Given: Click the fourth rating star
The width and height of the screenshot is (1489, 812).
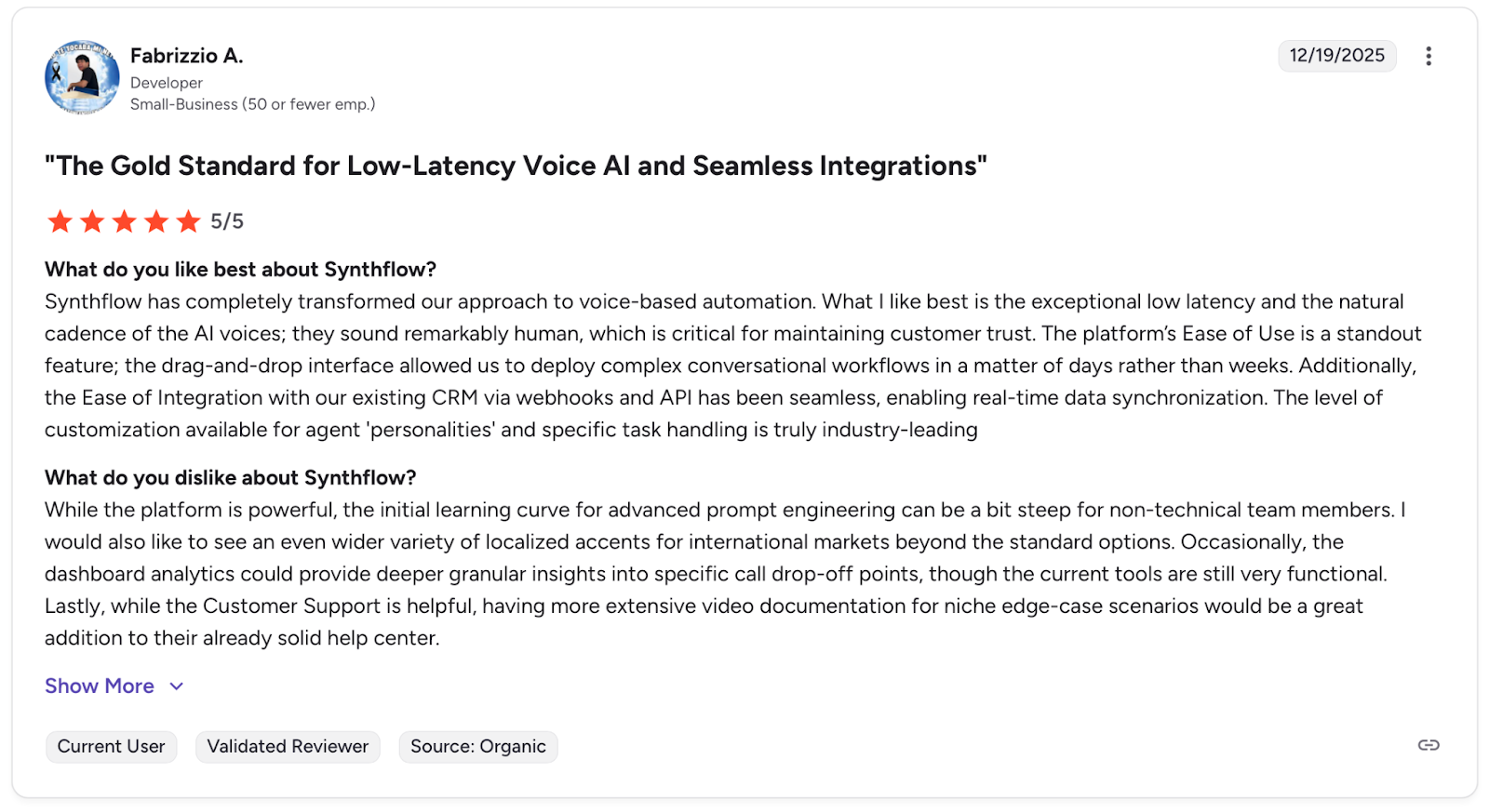Looking at the screenshot, I should click(x=156, y=221).
